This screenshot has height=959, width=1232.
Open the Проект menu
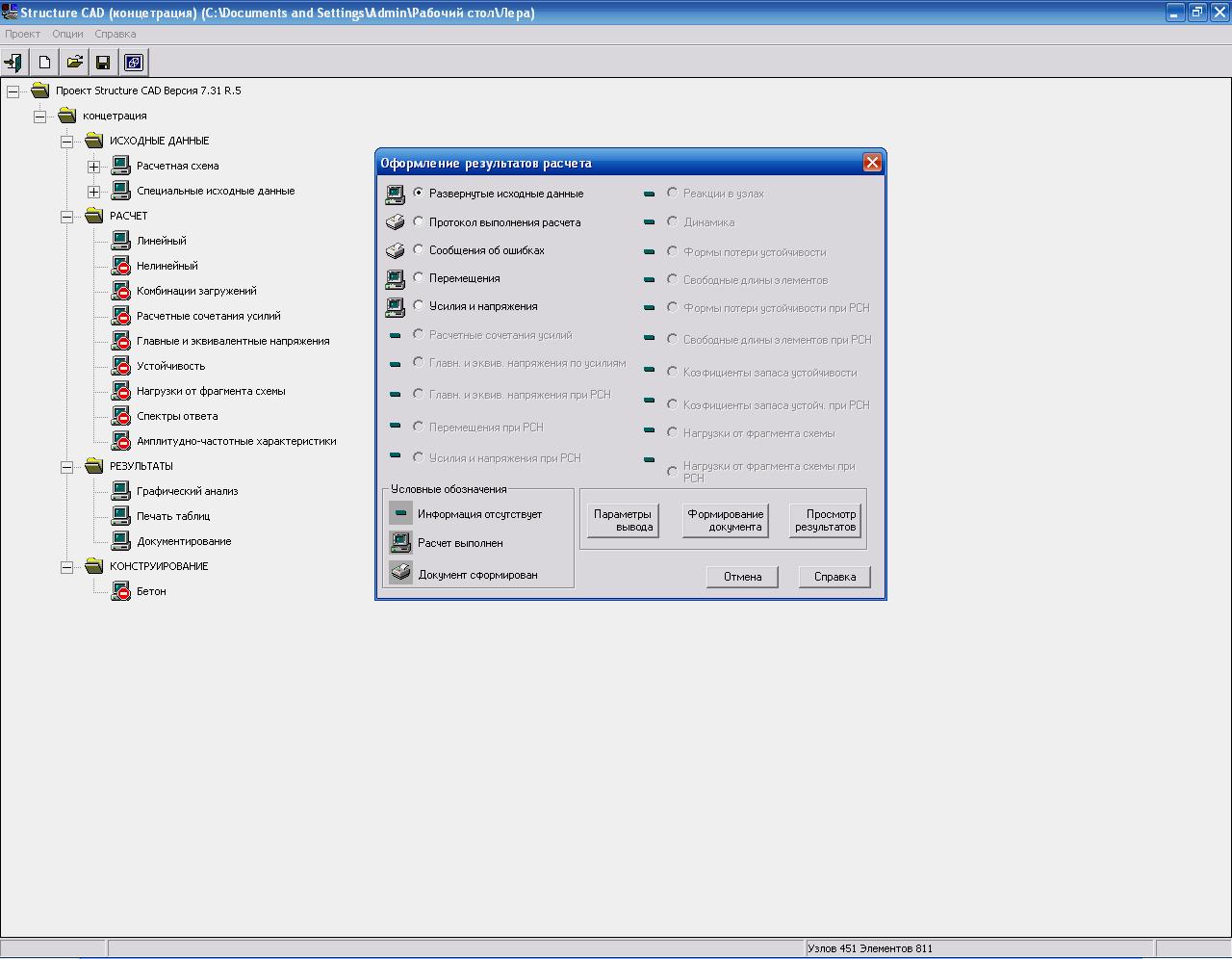23,34
